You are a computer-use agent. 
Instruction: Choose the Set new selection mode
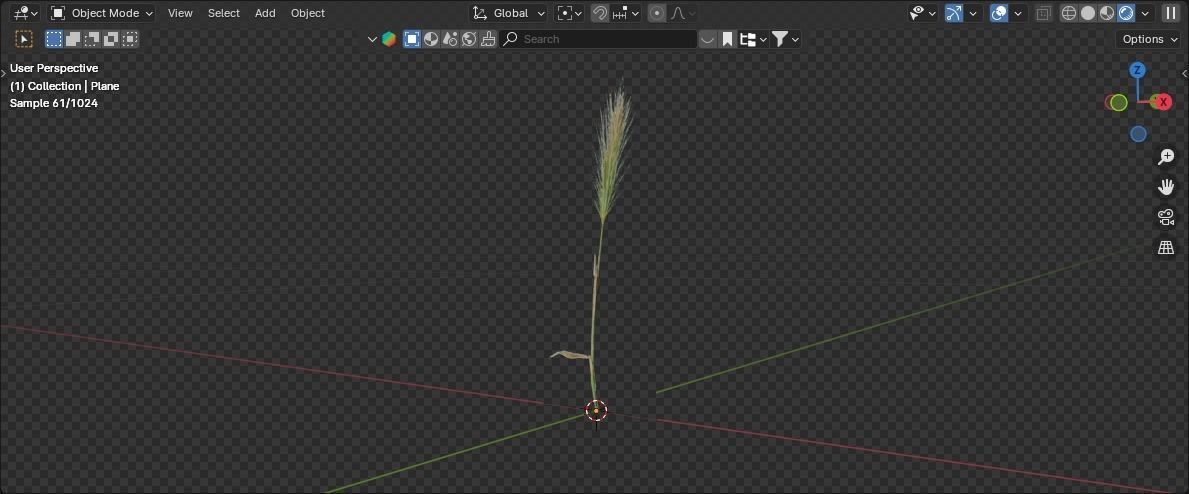[54, 39]
